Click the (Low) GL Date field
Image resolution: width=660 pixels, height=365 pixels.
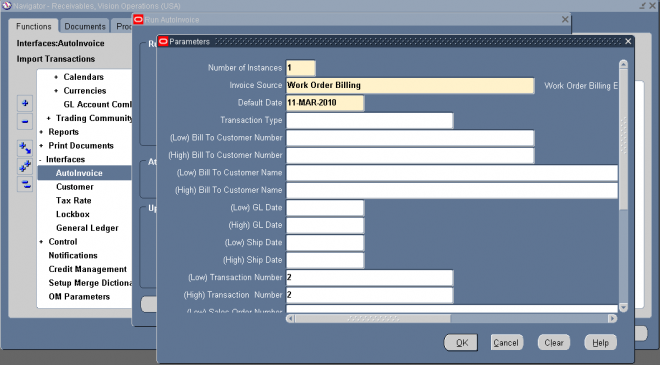(325, 208)
